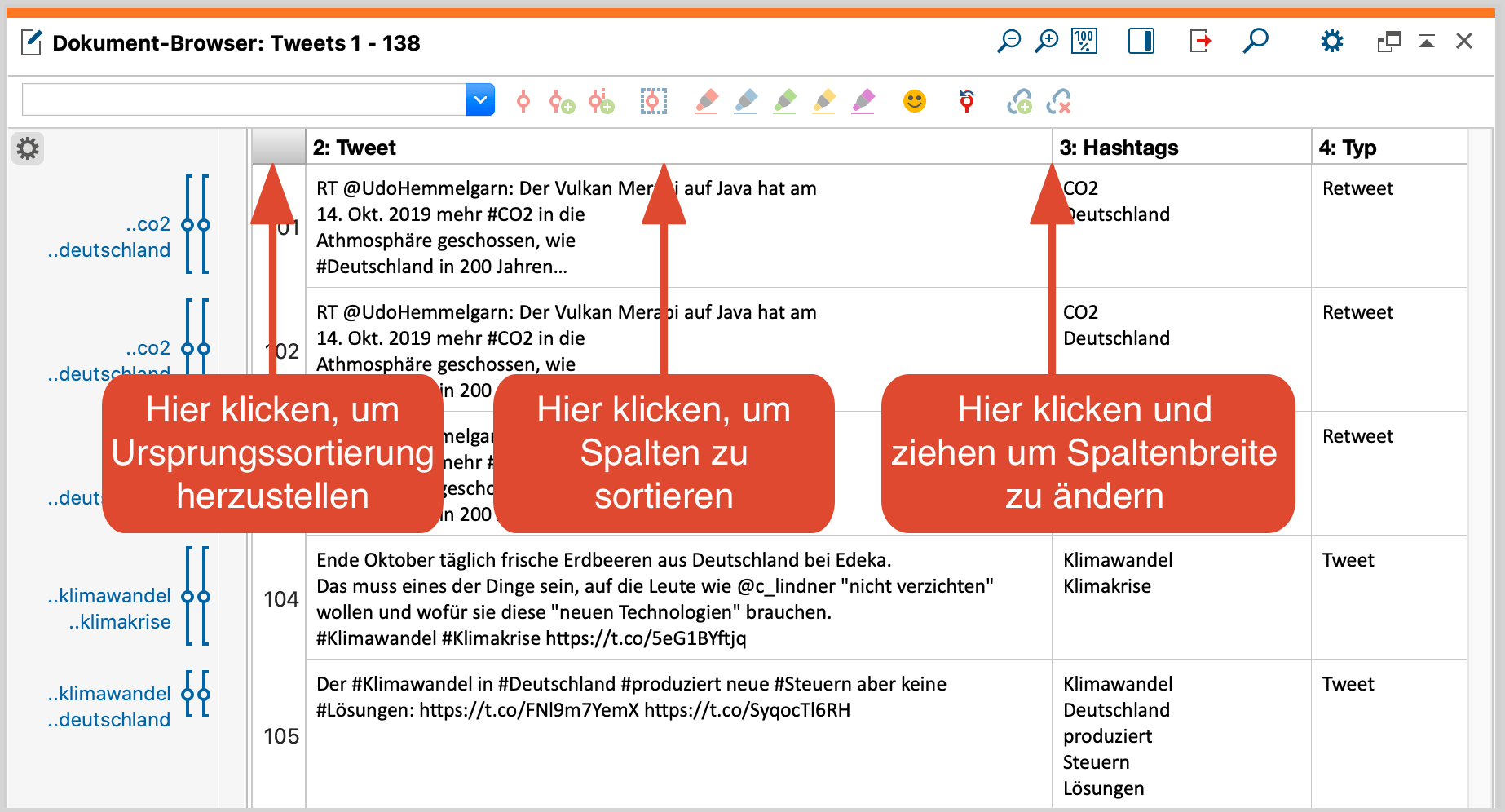This screenshot has height=812, width=1505.
Task: Sort by the '3: Hashtags' column header
Action: point(1182,147)
